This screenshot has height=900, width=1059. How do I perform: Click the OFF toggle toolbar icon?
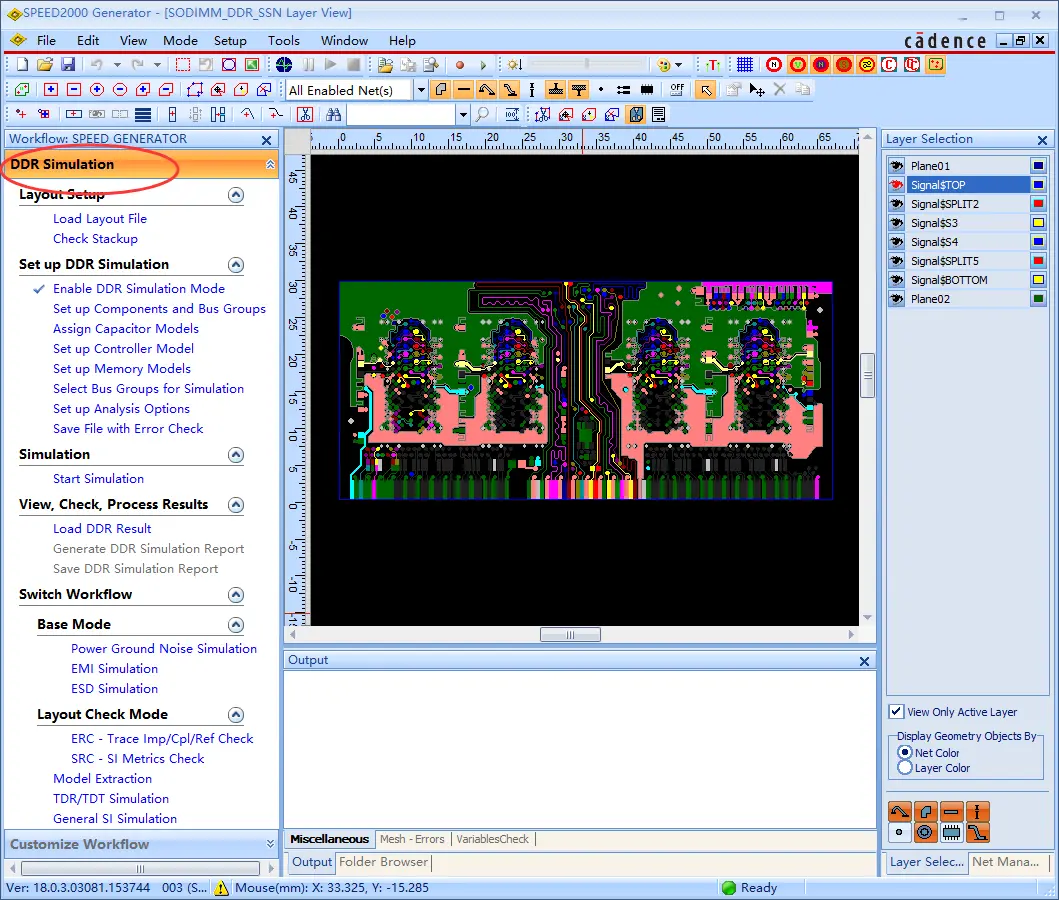click(677, 90)
